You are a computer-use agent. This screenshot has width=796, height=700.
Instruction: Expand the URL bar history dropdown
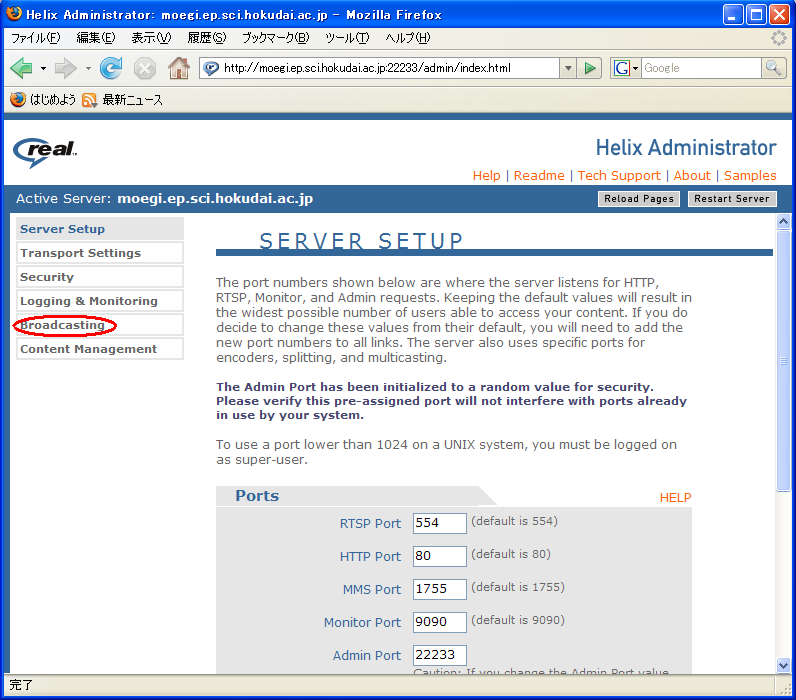pyautogui.click(x=568, y=68)
